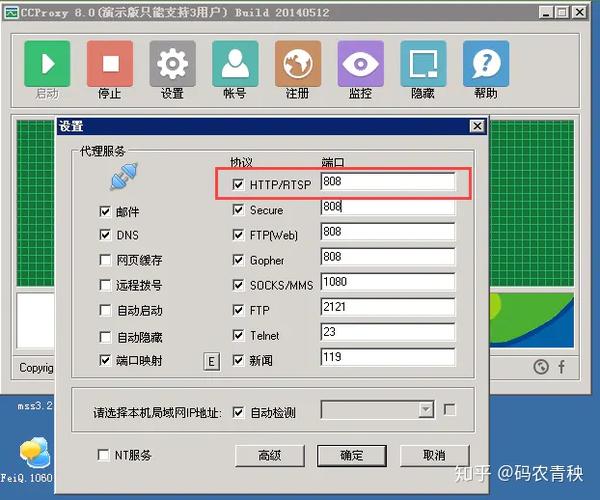The image size is (600, 500).
Task: Click the circular clock icon in status bar
Action: pos(541,367)
